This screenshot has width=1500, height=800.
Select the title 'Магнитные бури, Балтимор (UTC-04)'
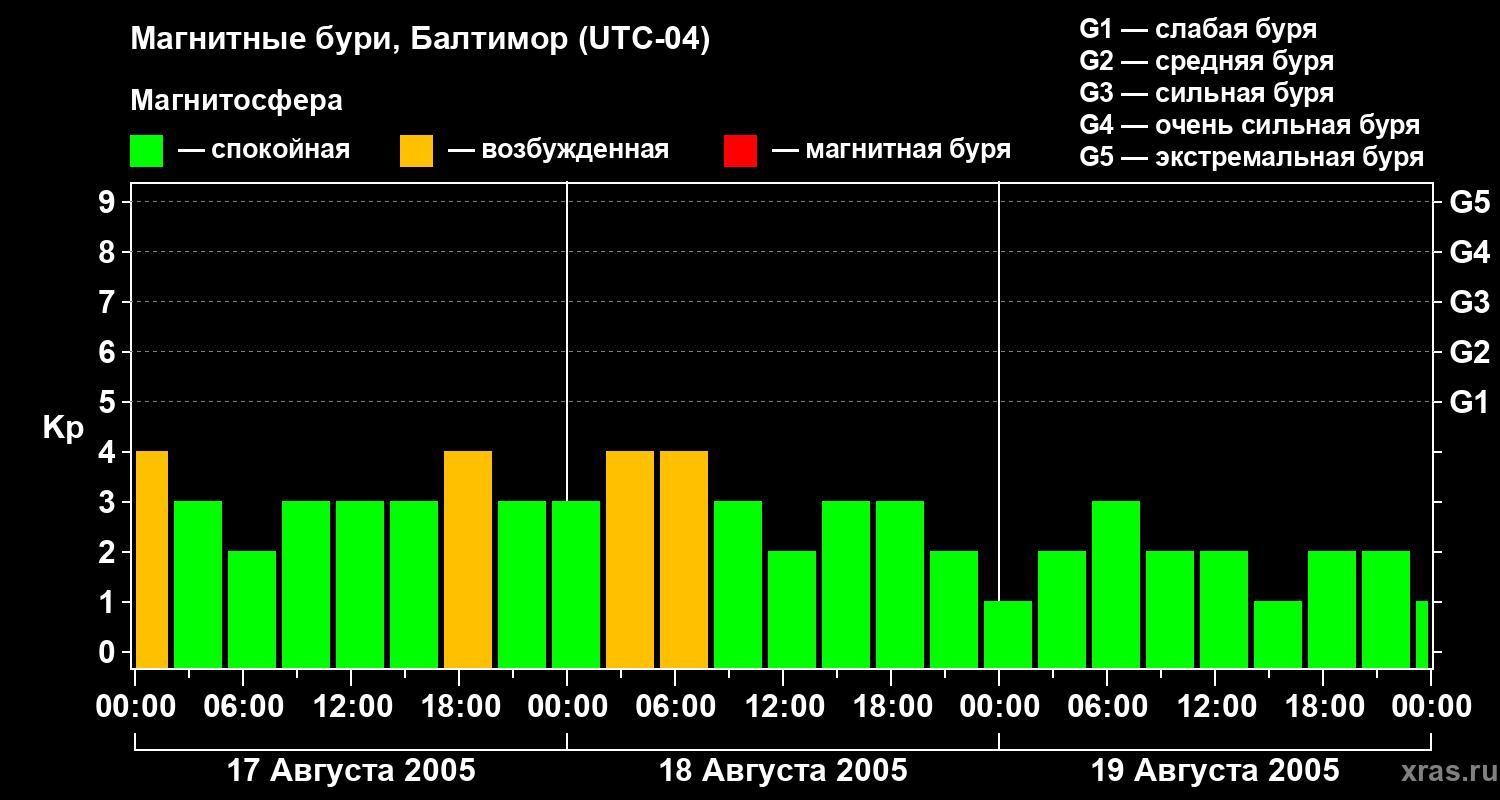(x=420, y=40)
